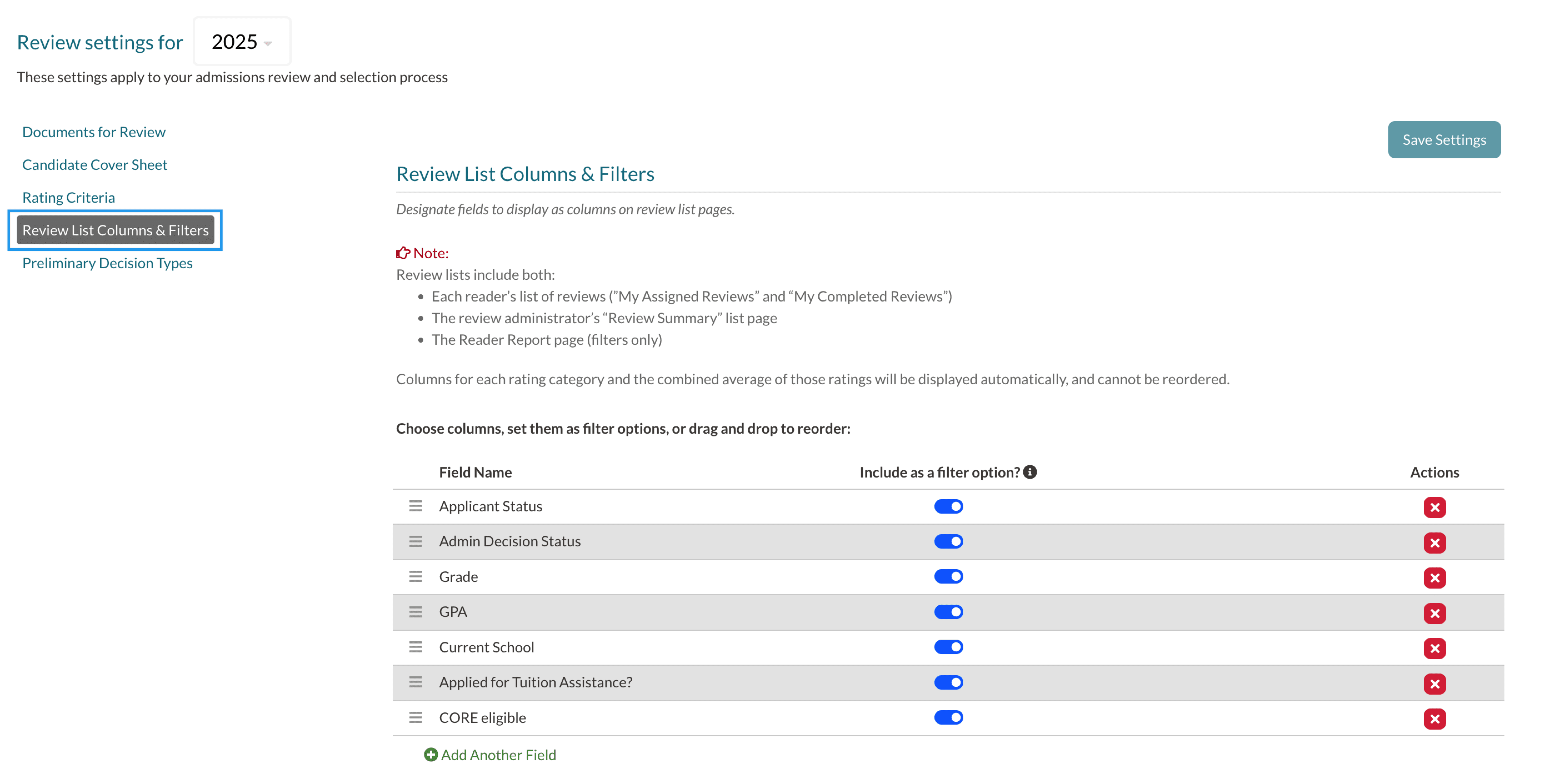This screenshot has height=784, width=1550.
Task: Disable the Grade filter switch
Action: (x=948, y=577)
